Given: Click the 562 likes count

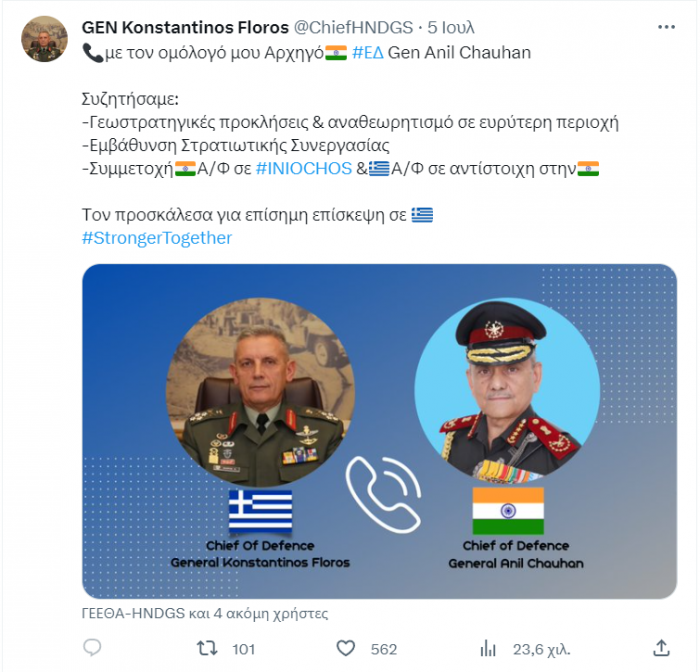Looking at the screenshot, I should pyautogui.click(x=383, y=649).
